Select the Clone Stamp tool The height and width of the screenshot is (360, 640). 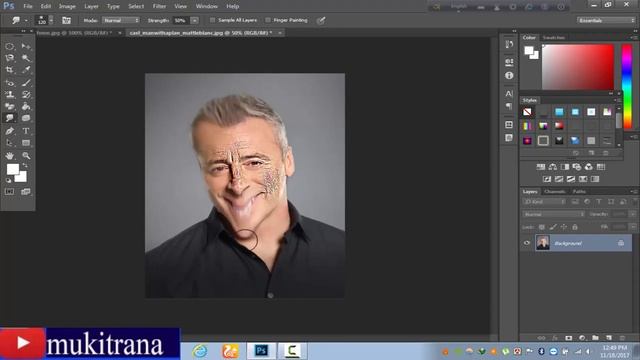click(10, 95)
